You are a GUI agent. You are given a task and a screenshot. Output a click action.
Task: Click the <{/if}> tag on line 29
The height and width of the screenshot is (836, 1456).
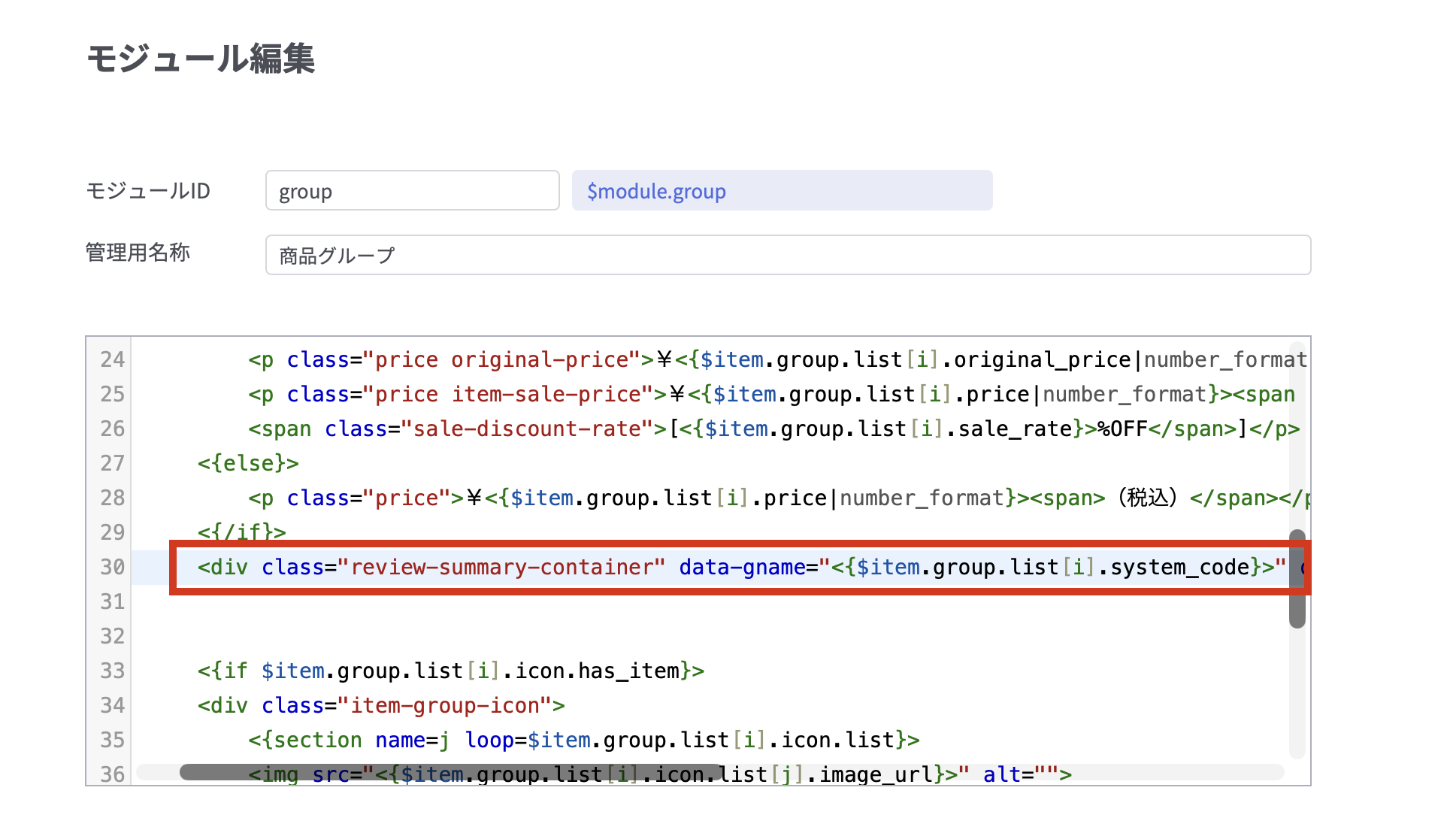tap(241, 532)
